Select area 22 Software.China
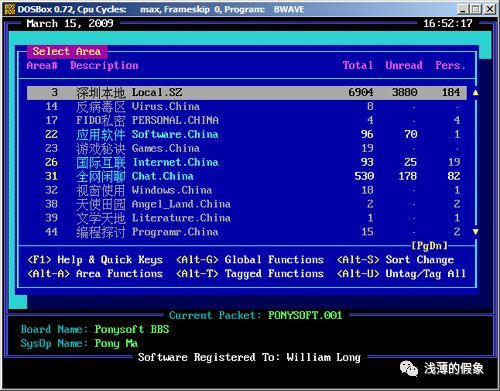The image size is (500, 391). click(x=247, y=134)
